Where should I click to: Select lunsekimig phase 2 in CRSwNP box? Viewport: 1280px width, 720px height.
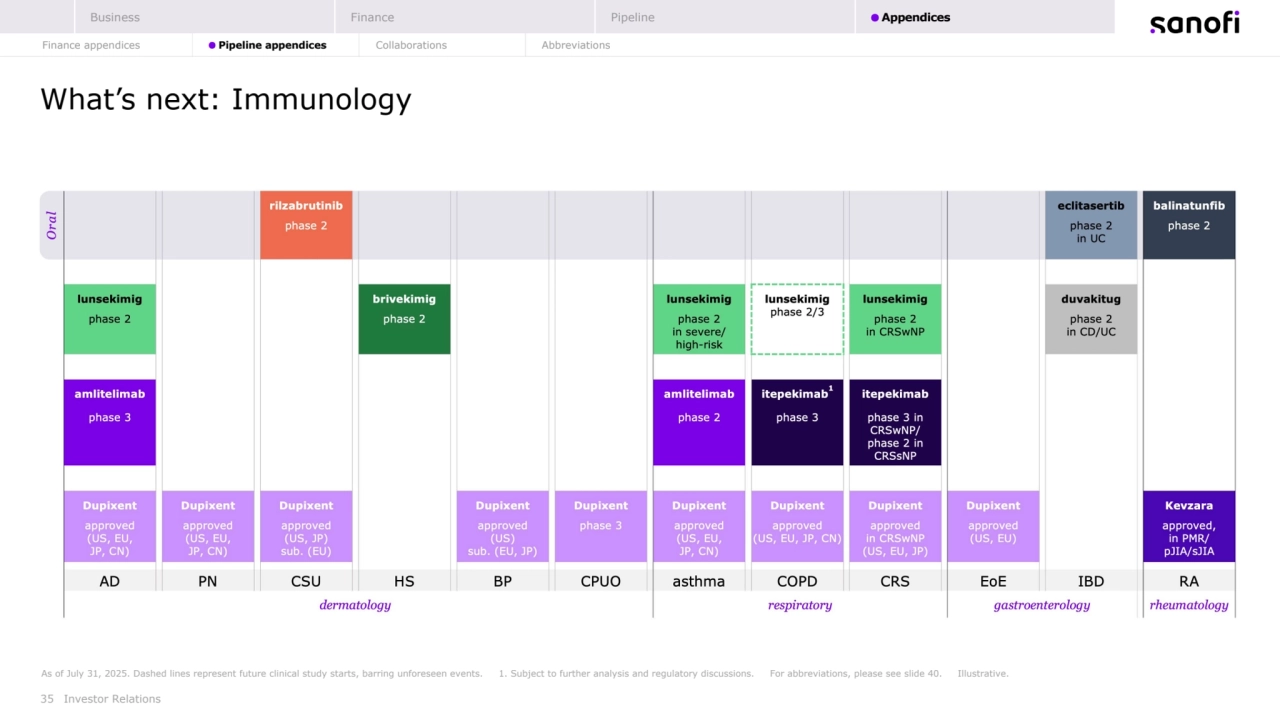[x=895, y=319]
